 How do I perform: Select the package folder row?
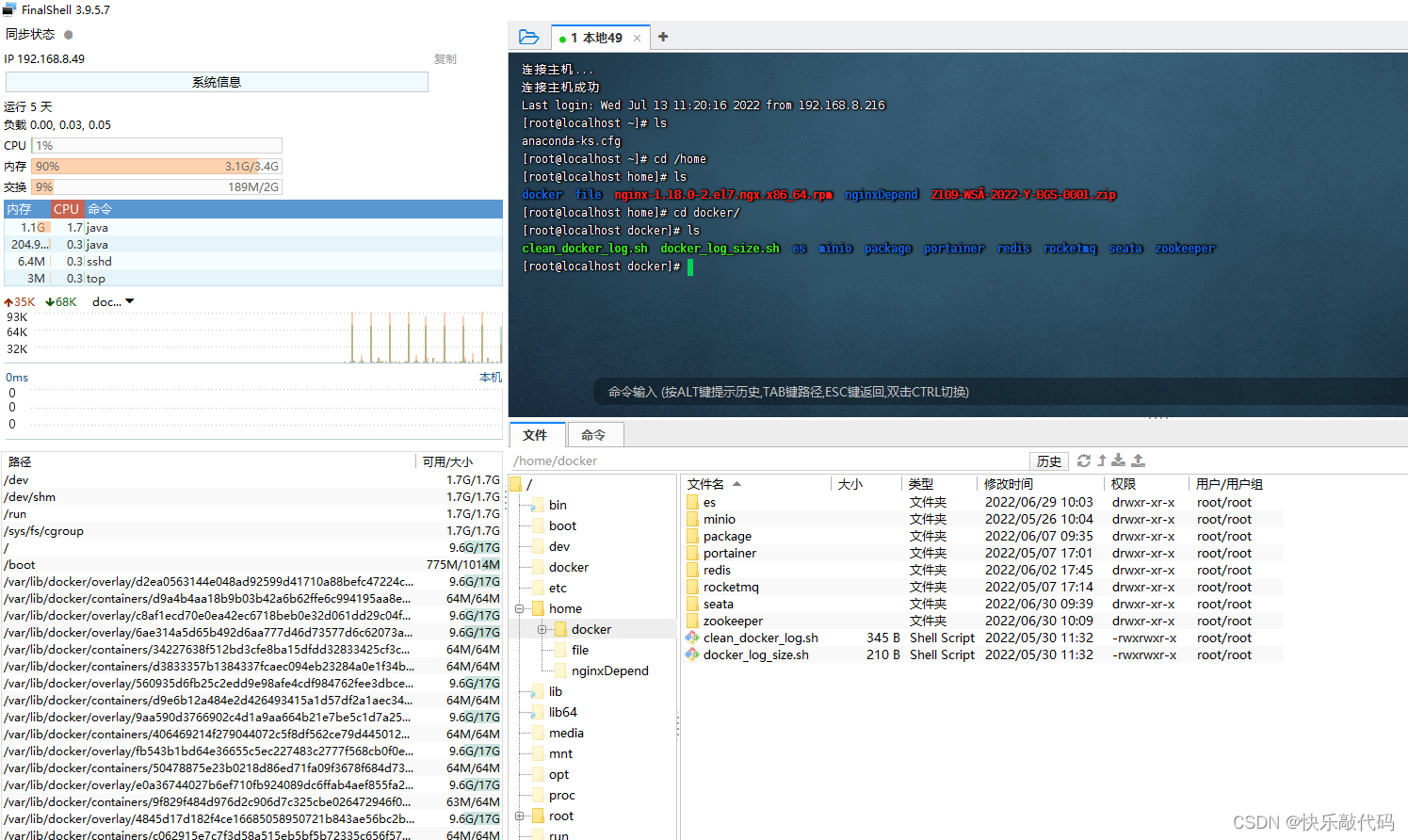pos(983,536)
